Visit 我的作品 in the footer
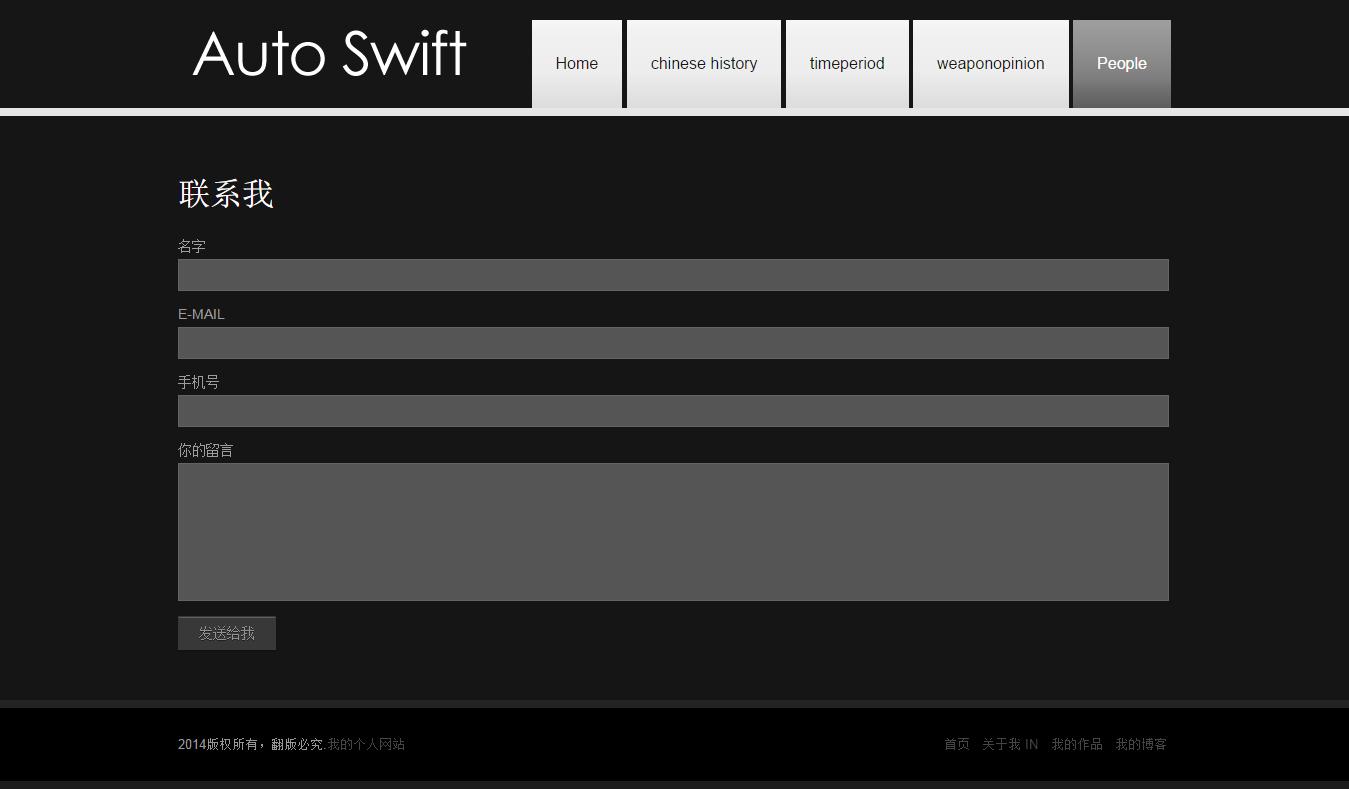Viewport: 1349px width, 789px height. (x=1076, y=744)
